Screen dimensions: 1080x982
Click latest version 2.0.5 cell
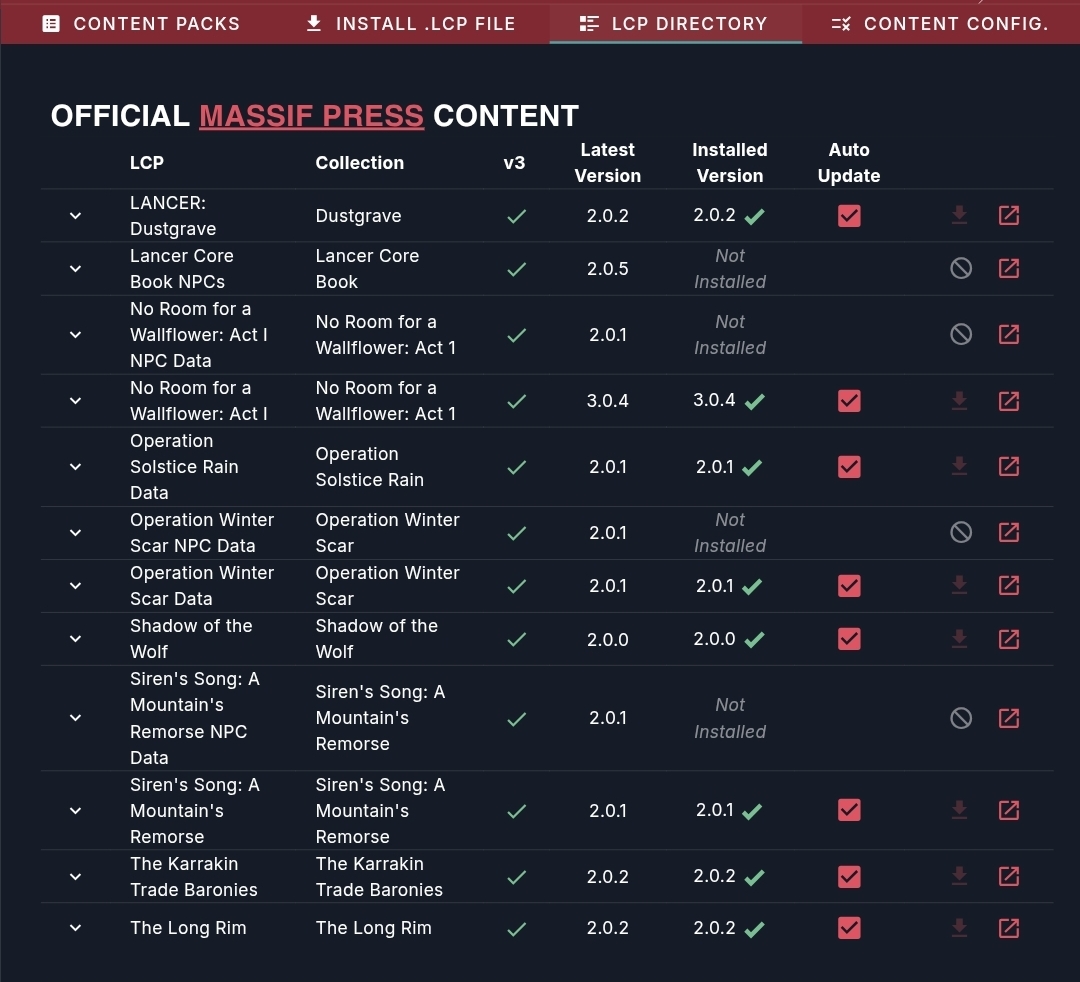(608, 269)
